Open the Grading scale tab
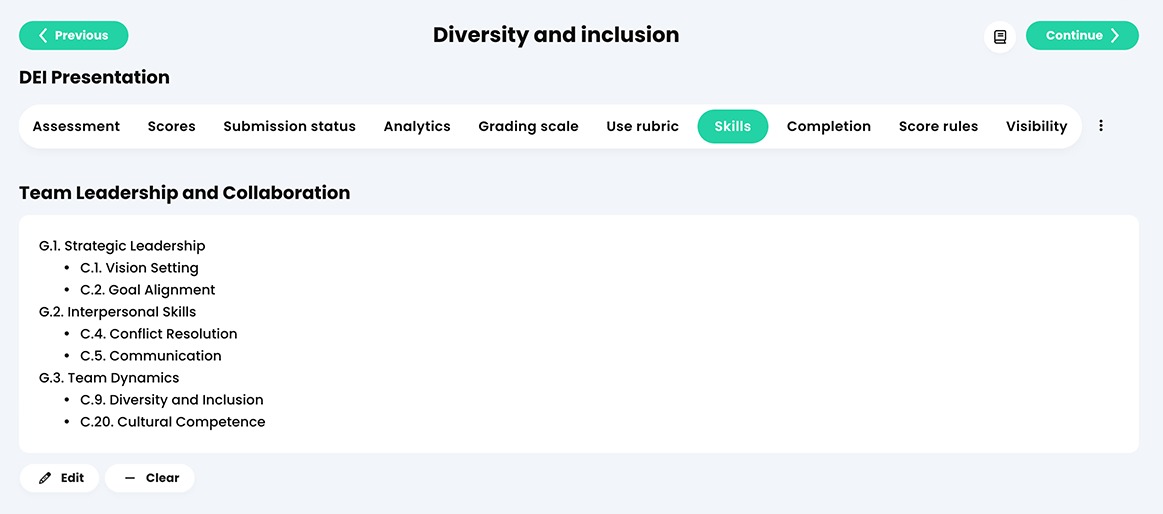1163x514 pixels. 528,127
